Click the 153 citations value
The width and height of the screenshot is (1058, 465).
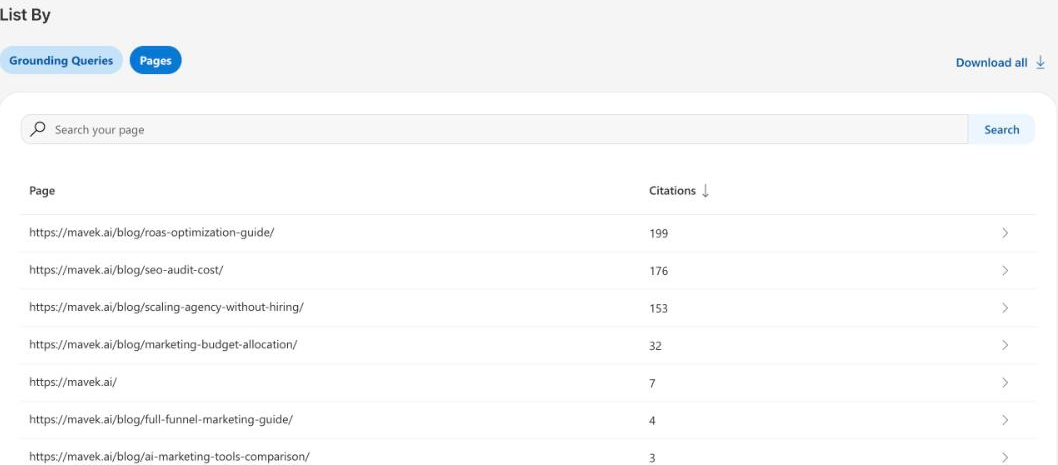point(659,308)
